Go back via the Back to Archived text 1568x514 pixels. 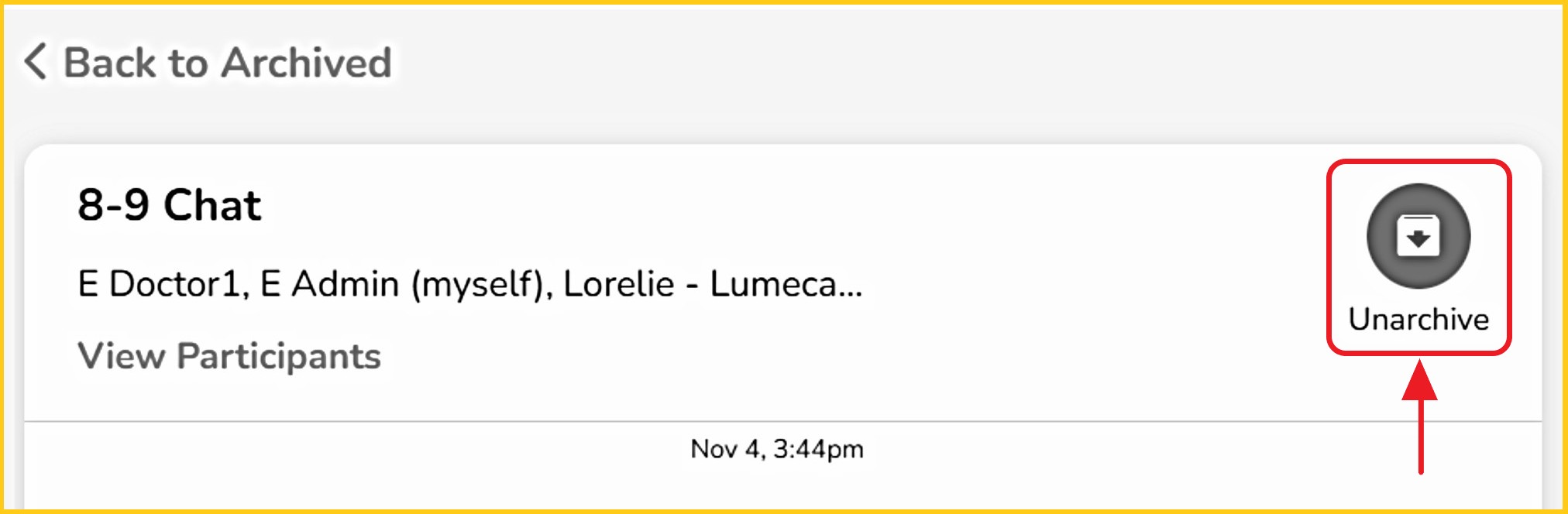click(x=227, y=63)
